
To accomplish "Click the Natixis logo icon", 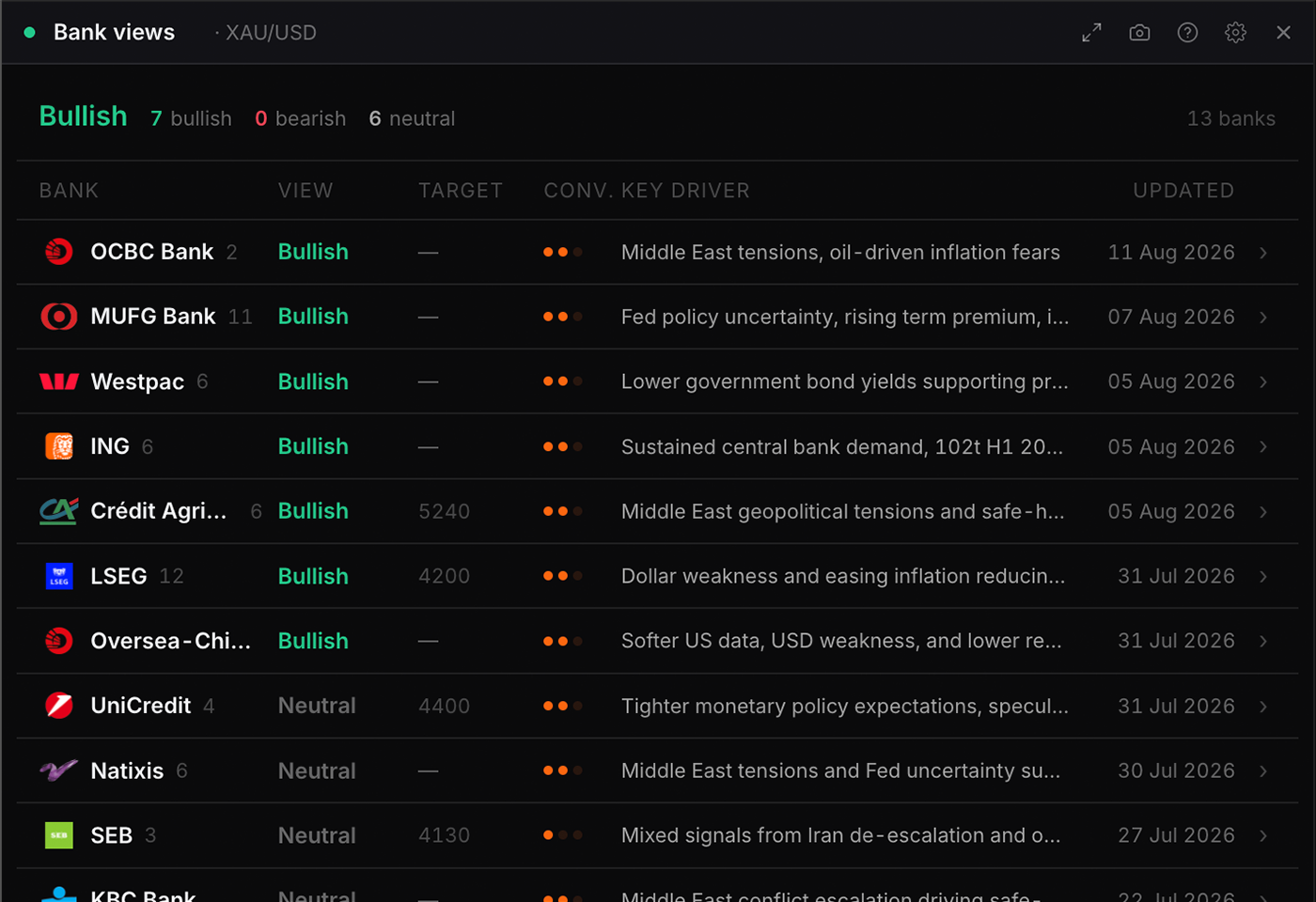I will point(59,770).
